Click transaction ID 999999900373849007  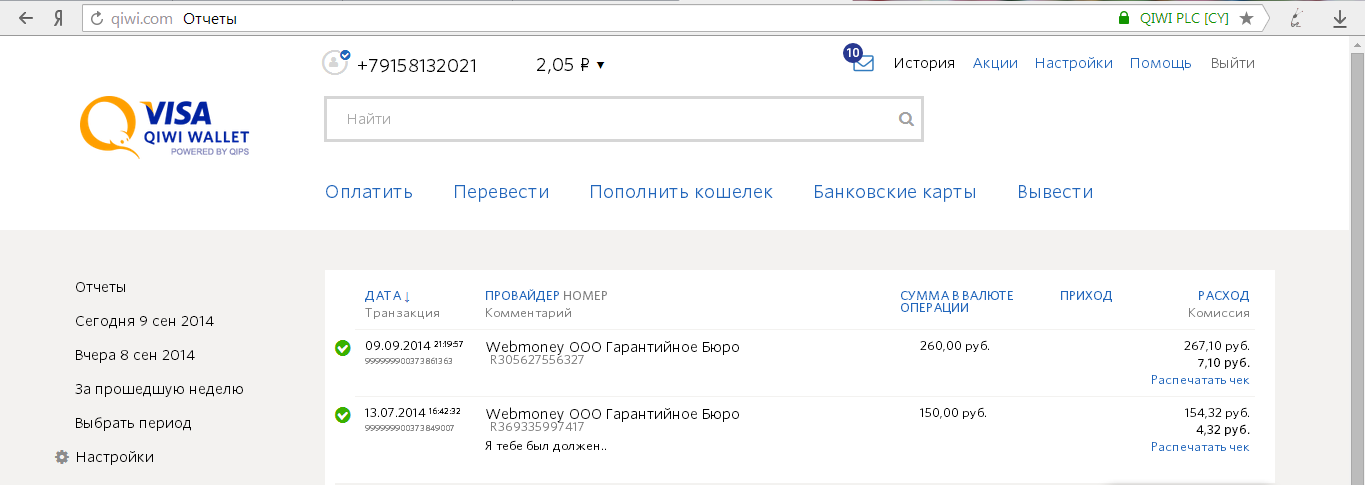[x=409, y=427]
